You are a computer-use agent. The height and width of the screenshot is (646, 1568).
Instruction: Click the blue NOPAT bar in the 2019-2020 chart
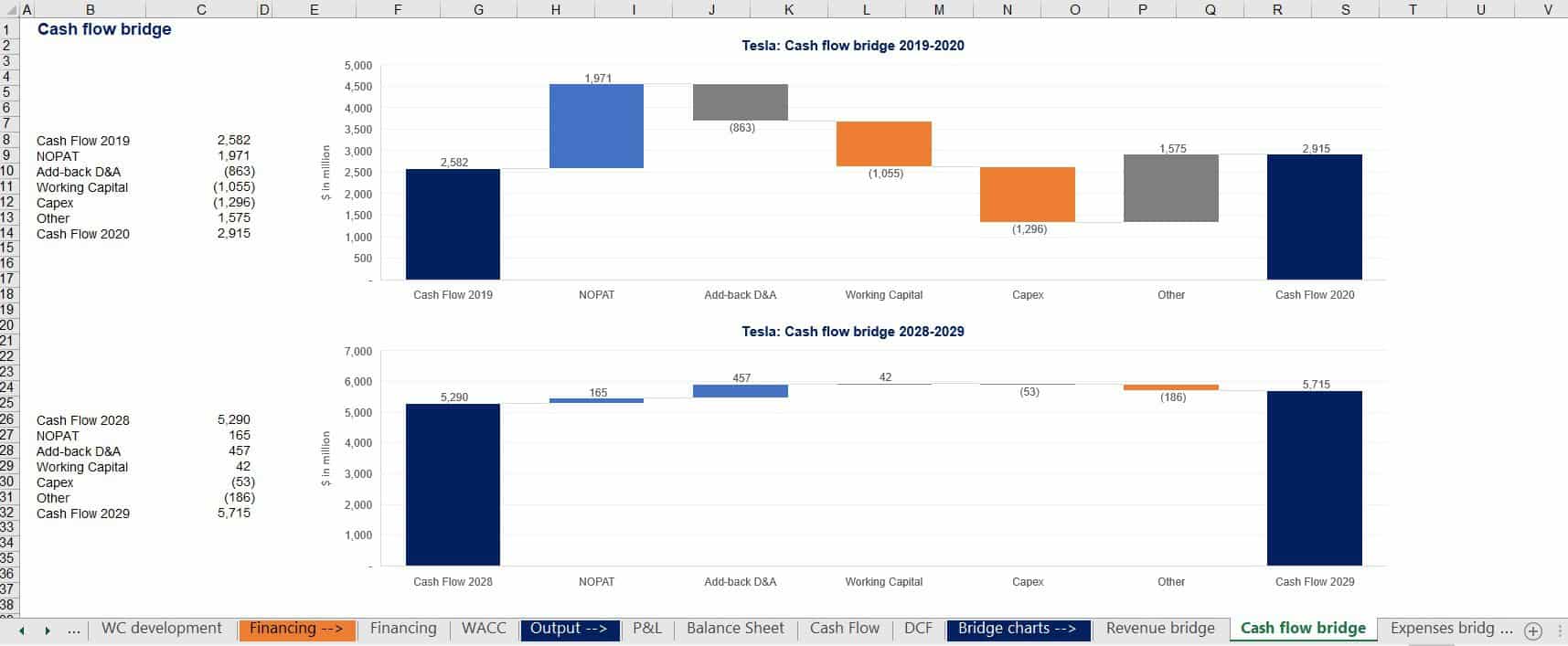(596, 126)
